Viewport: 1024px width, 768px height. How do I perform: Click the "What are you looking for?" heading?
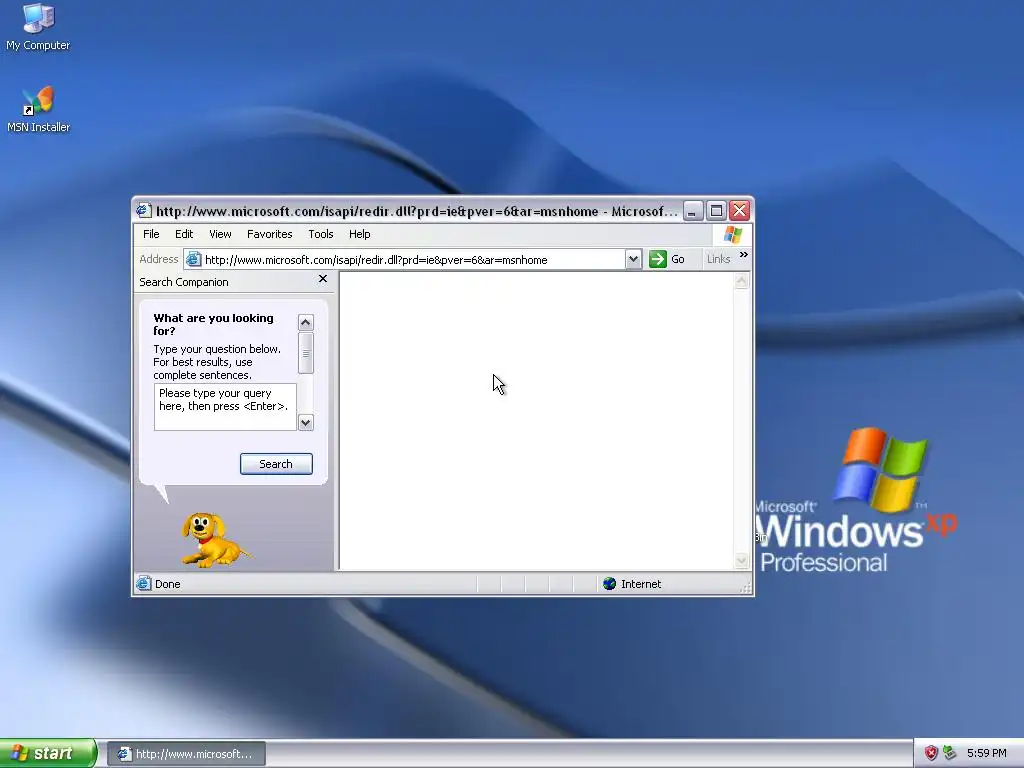click(x=214, y=325)
